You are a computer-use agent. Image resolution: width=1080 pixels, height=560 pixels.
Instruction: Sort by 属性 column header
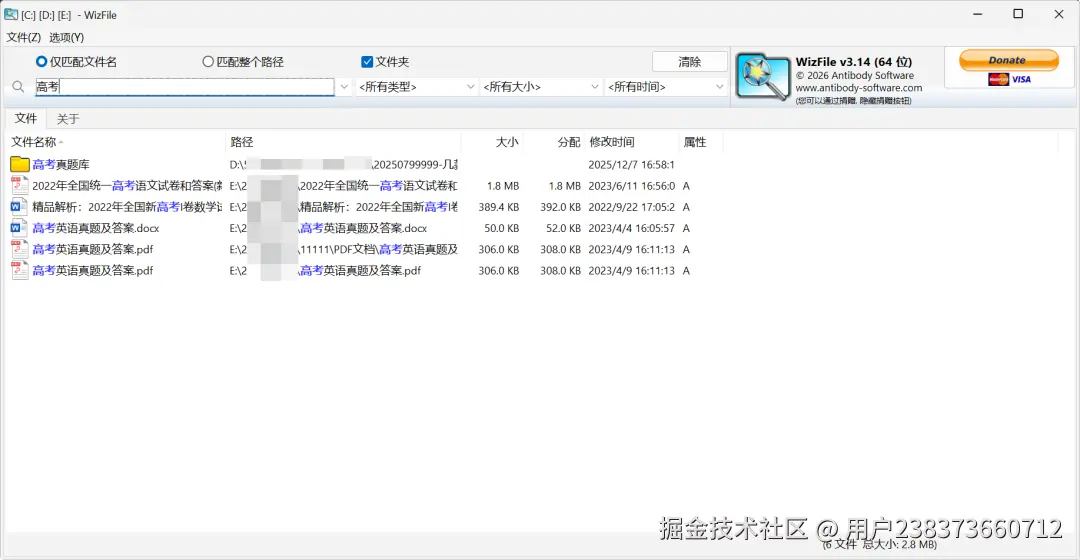(700, 142)
